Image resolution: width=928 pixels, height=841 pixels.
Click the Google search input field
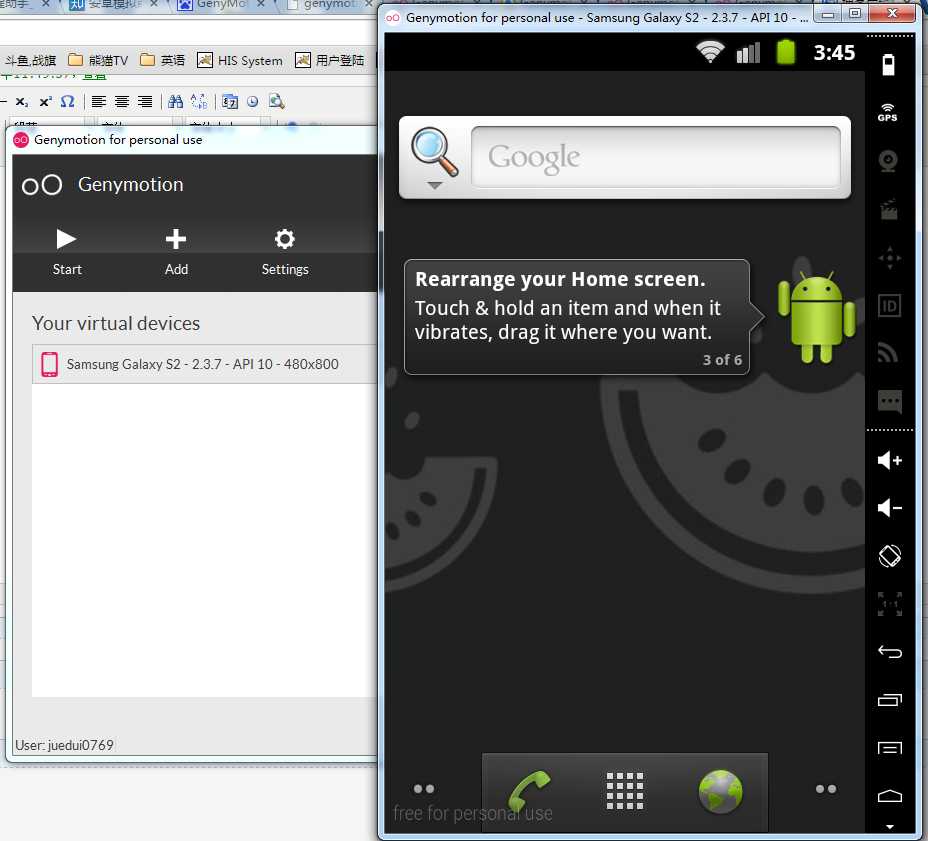pos(656,157)
